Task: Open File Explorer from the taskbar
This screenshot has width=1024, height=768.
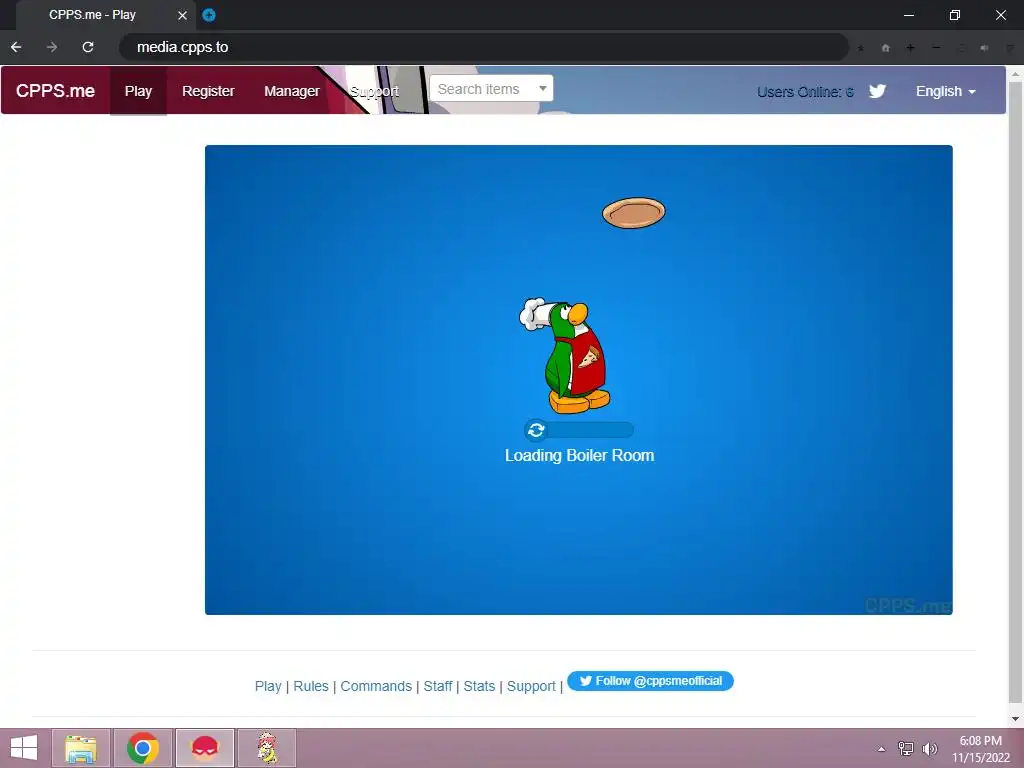Action: [81, 748]
